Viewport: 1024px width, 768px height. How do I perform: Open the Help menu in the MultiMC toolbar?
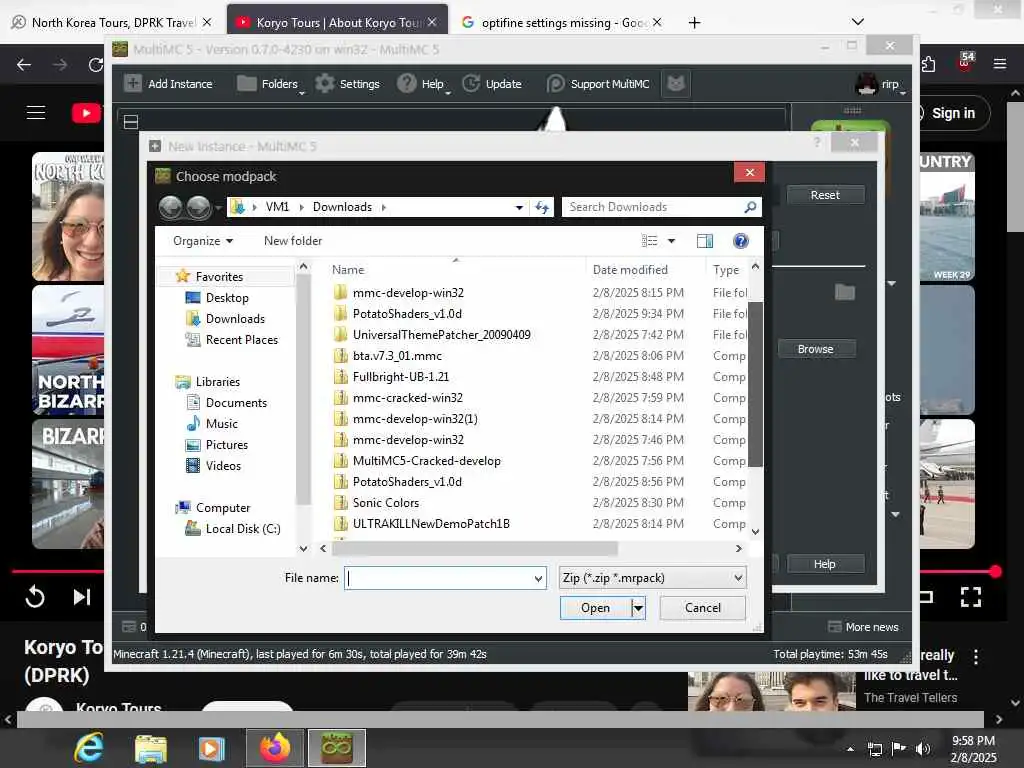click(x=423, y=84)
